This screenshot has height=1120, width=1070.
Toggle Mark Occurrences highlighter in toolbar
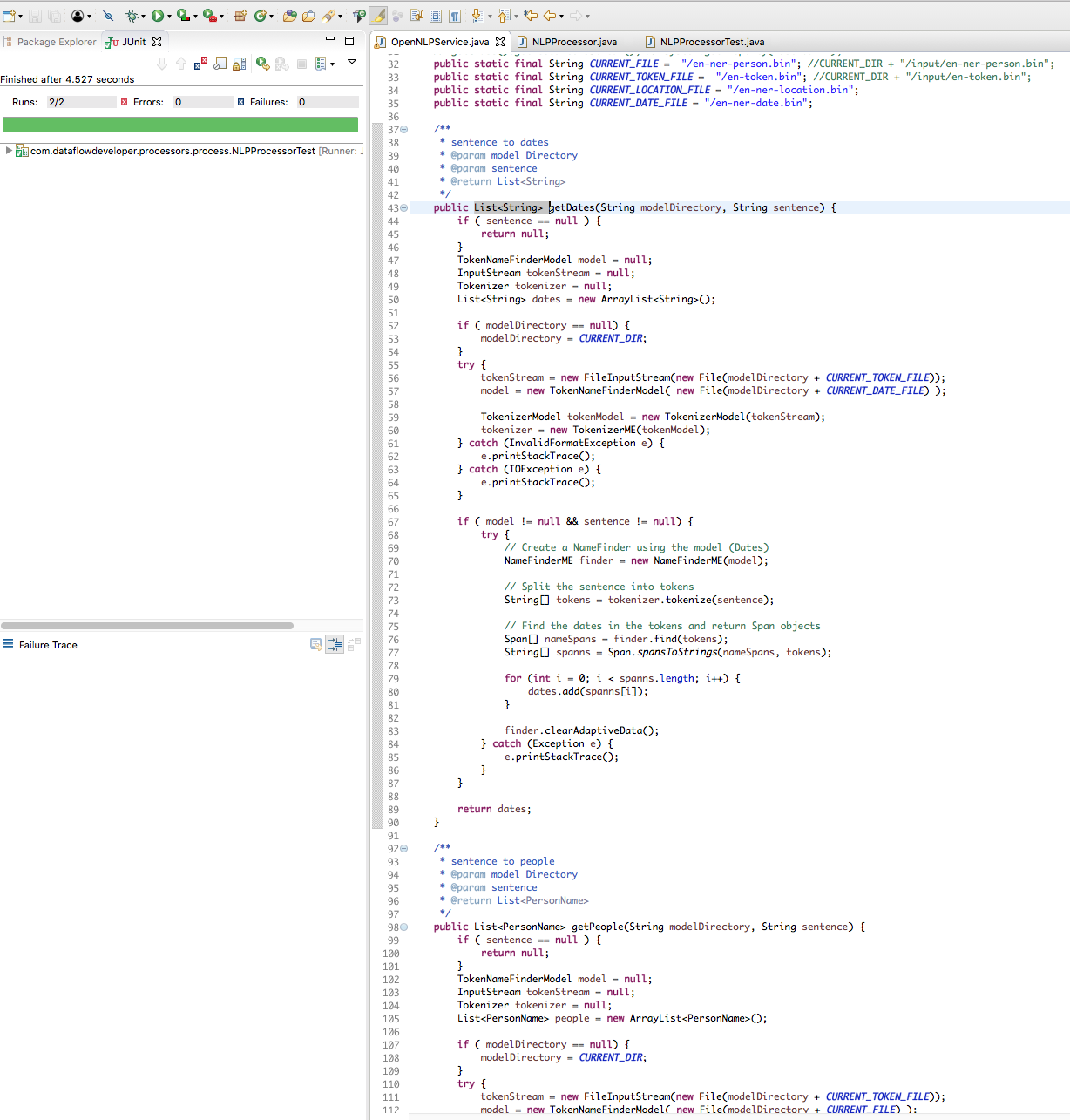click(379, 16)
